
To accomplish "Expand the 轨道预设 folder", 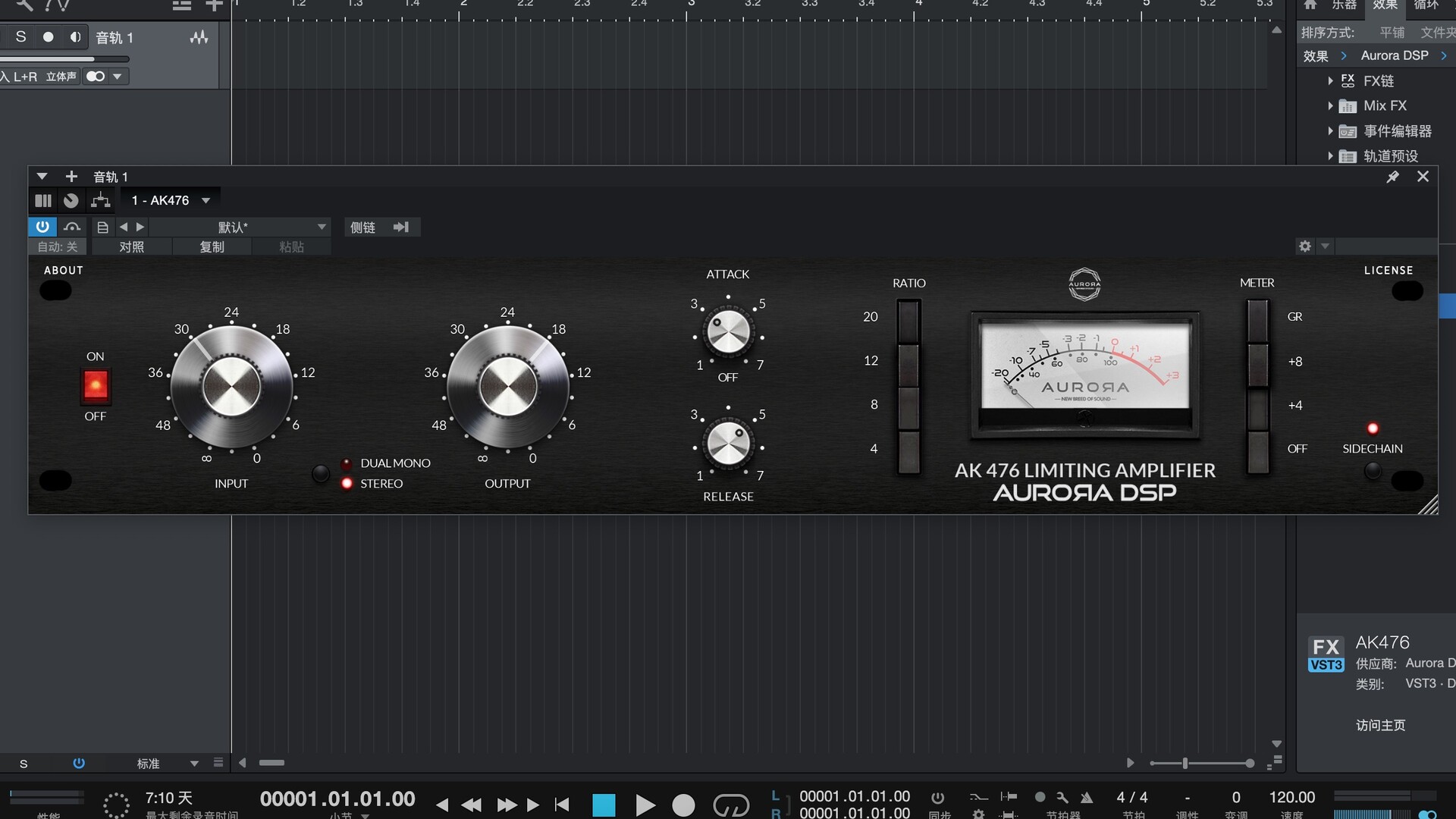I will pos(1330,156).
